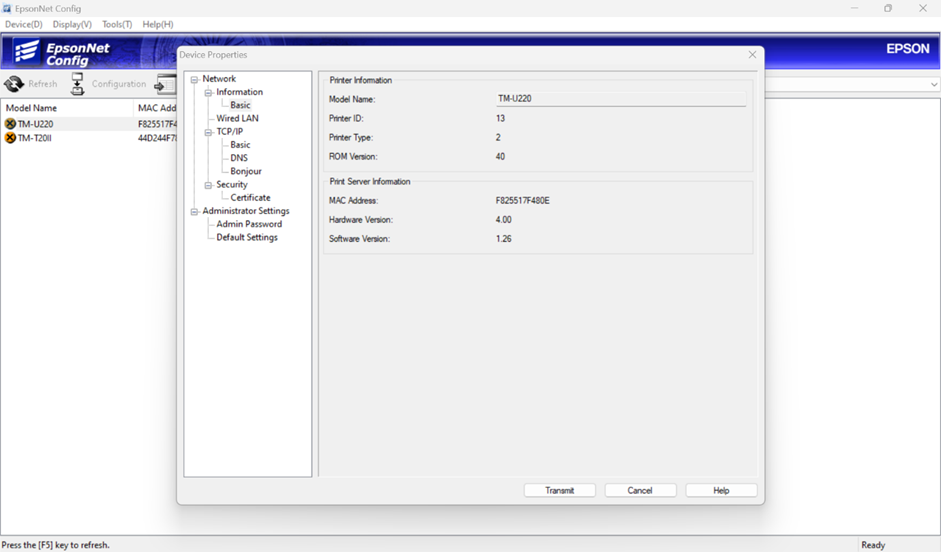Select the Security tree item label
Image resolution: width=941 pixels, height=552 pixels.
click(x=232, y=184)
